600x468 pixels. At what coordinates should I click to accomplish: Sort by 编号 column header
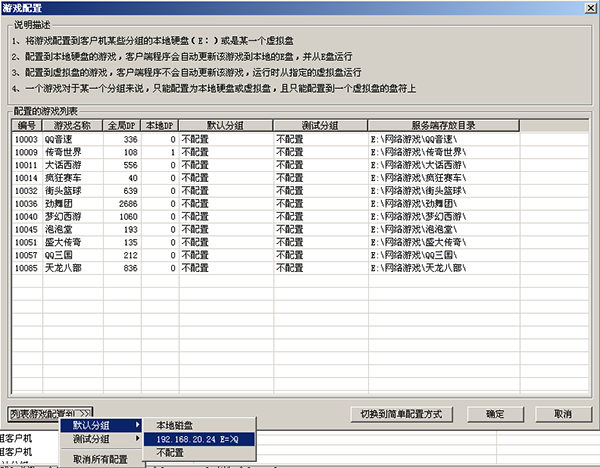(26, 126)
